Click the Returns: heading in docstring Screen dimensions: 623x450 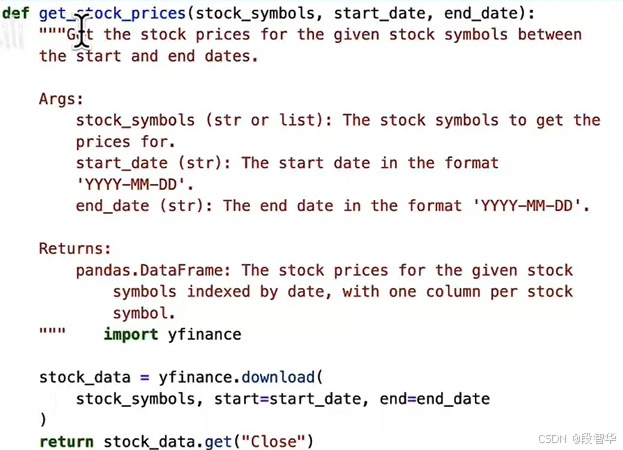(x=75, y=249)
